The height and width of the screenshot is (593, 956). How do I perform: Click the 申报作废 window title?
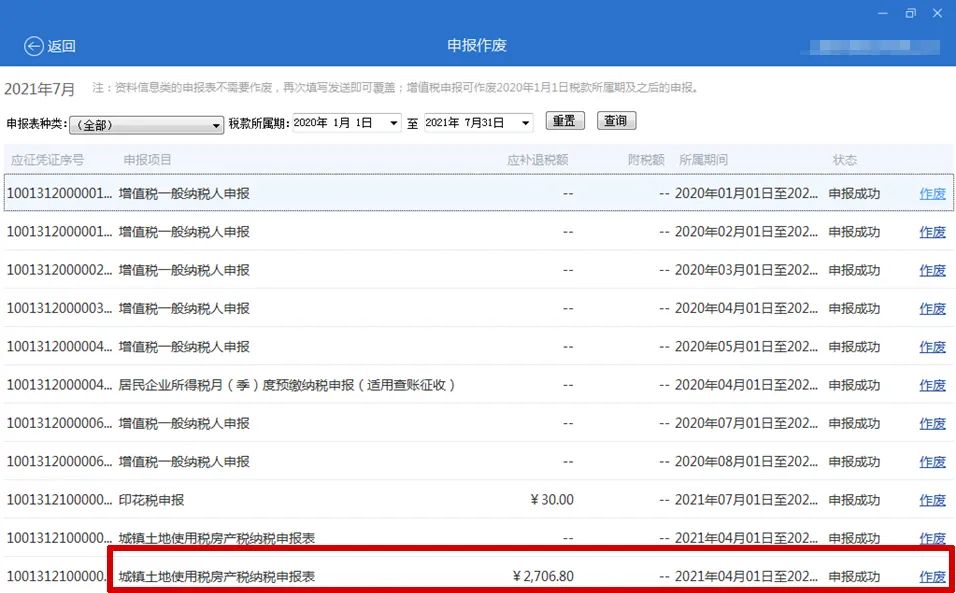tap(477, 46)
